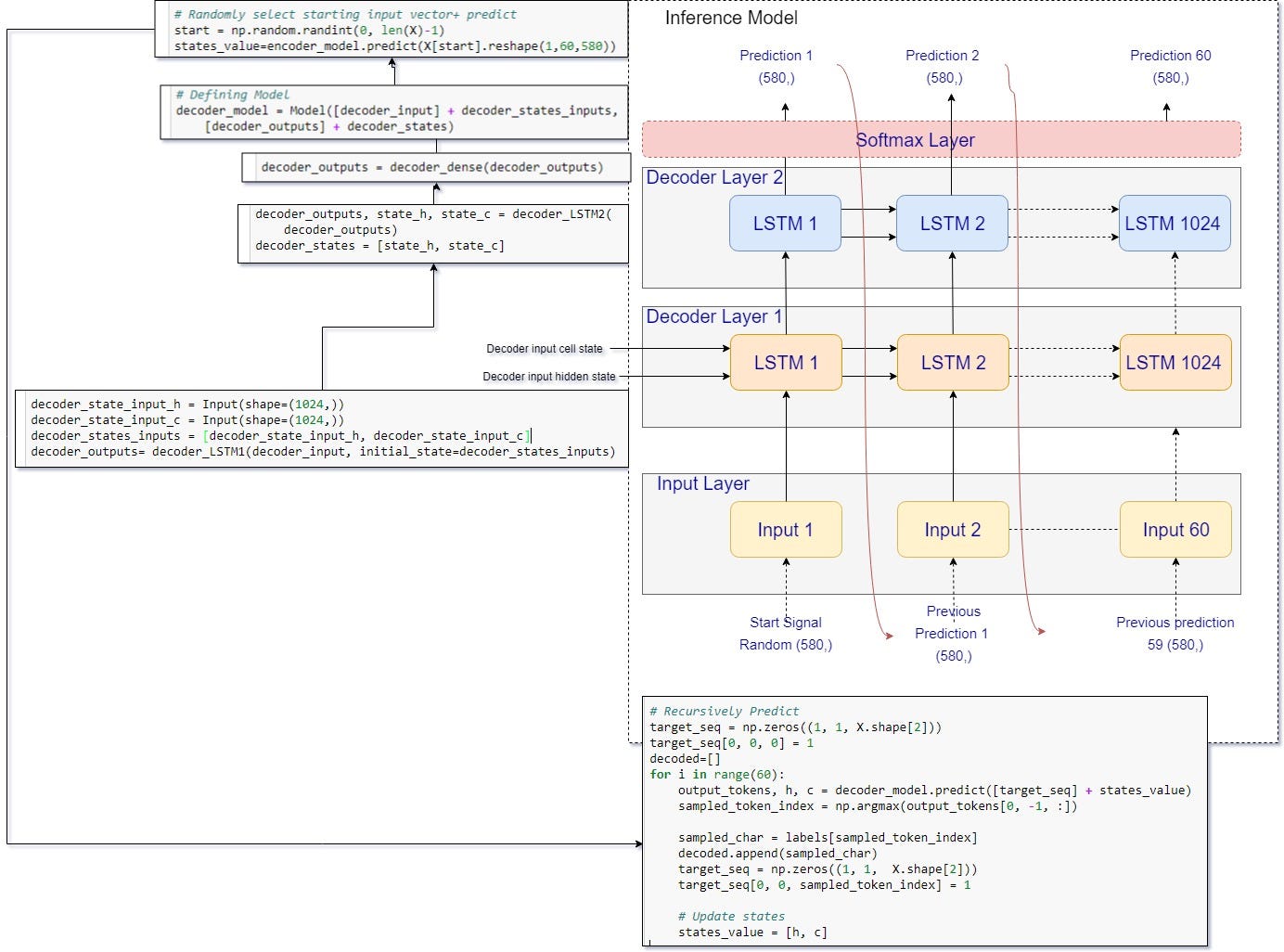
Task: Click the LSTM 1024 node in Decoder Layer 2
Action: tap(1175, 223)
